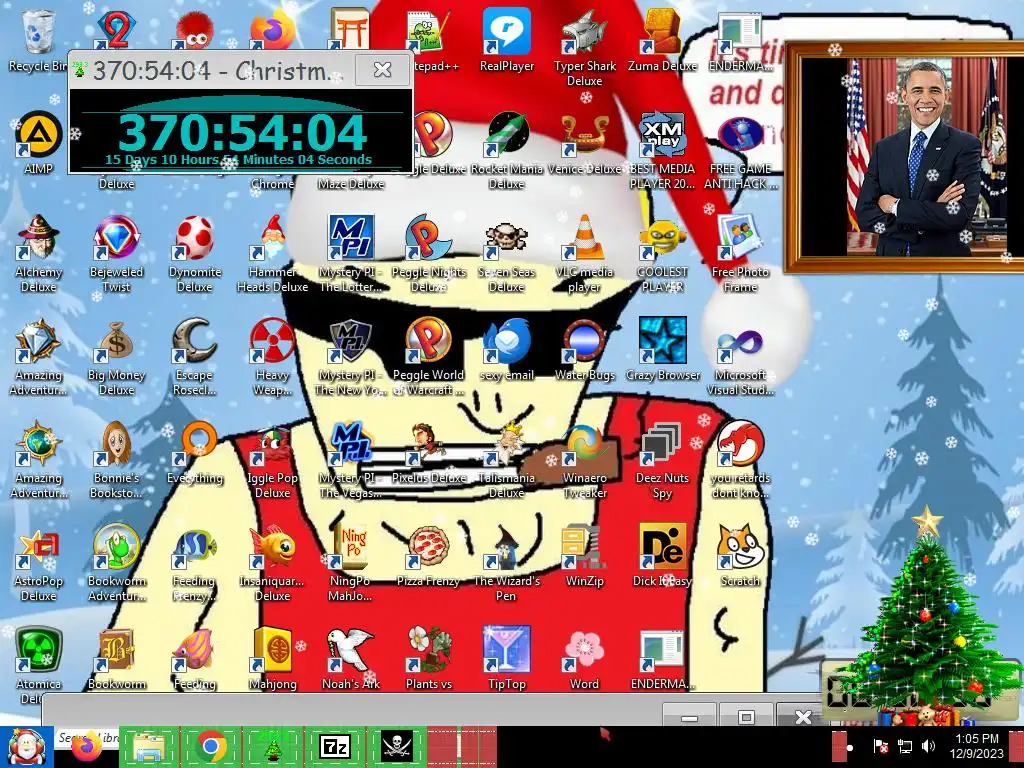The width and height of the screenshot is (1024, 768).
Task: Select the 7z taskbar button
Action: pos(334,746)
